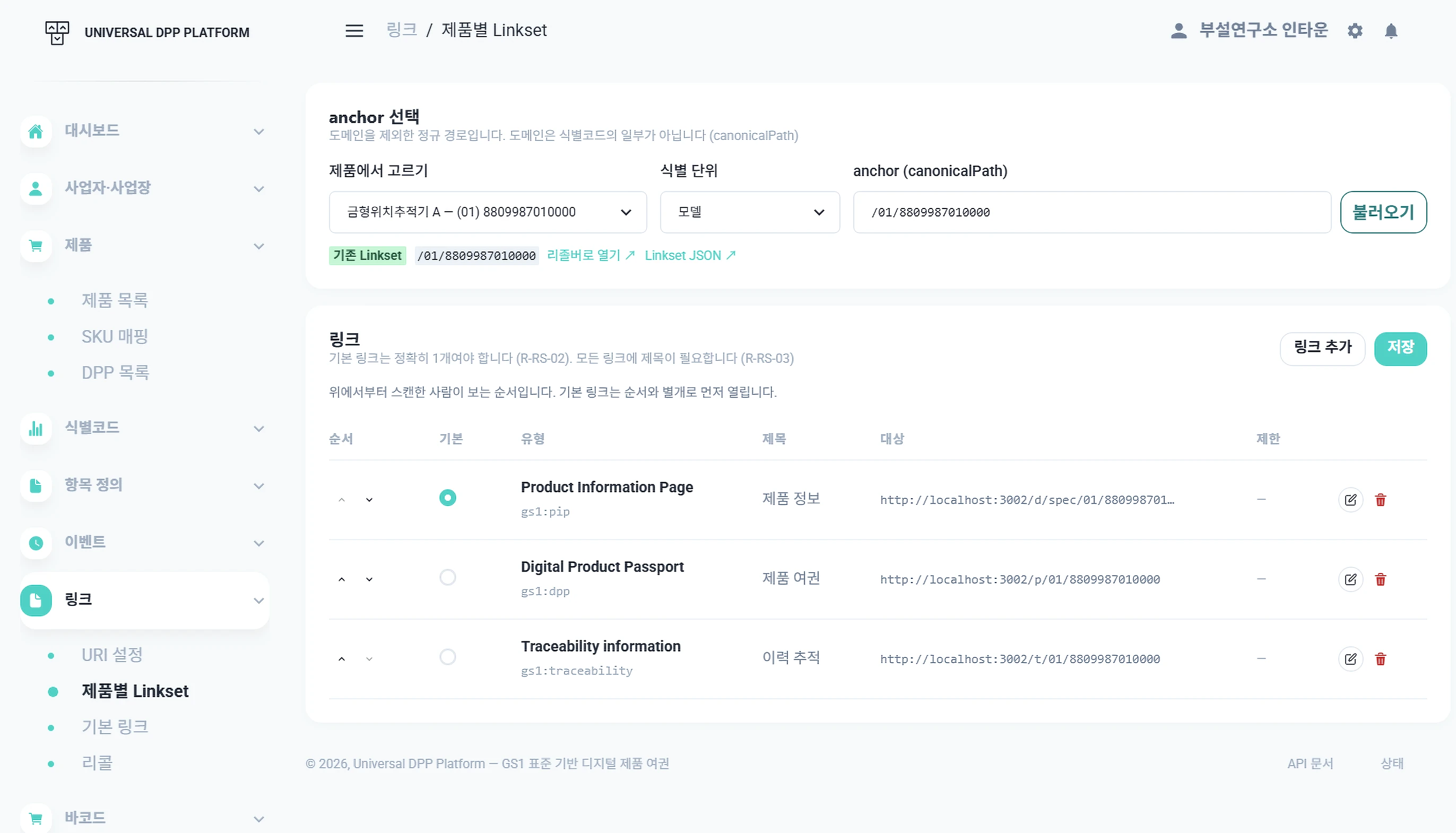The height and width of the screenshot is (833, 1456).
Task: Click the 식별코드 bar chart icon
Action: [36, 429]
